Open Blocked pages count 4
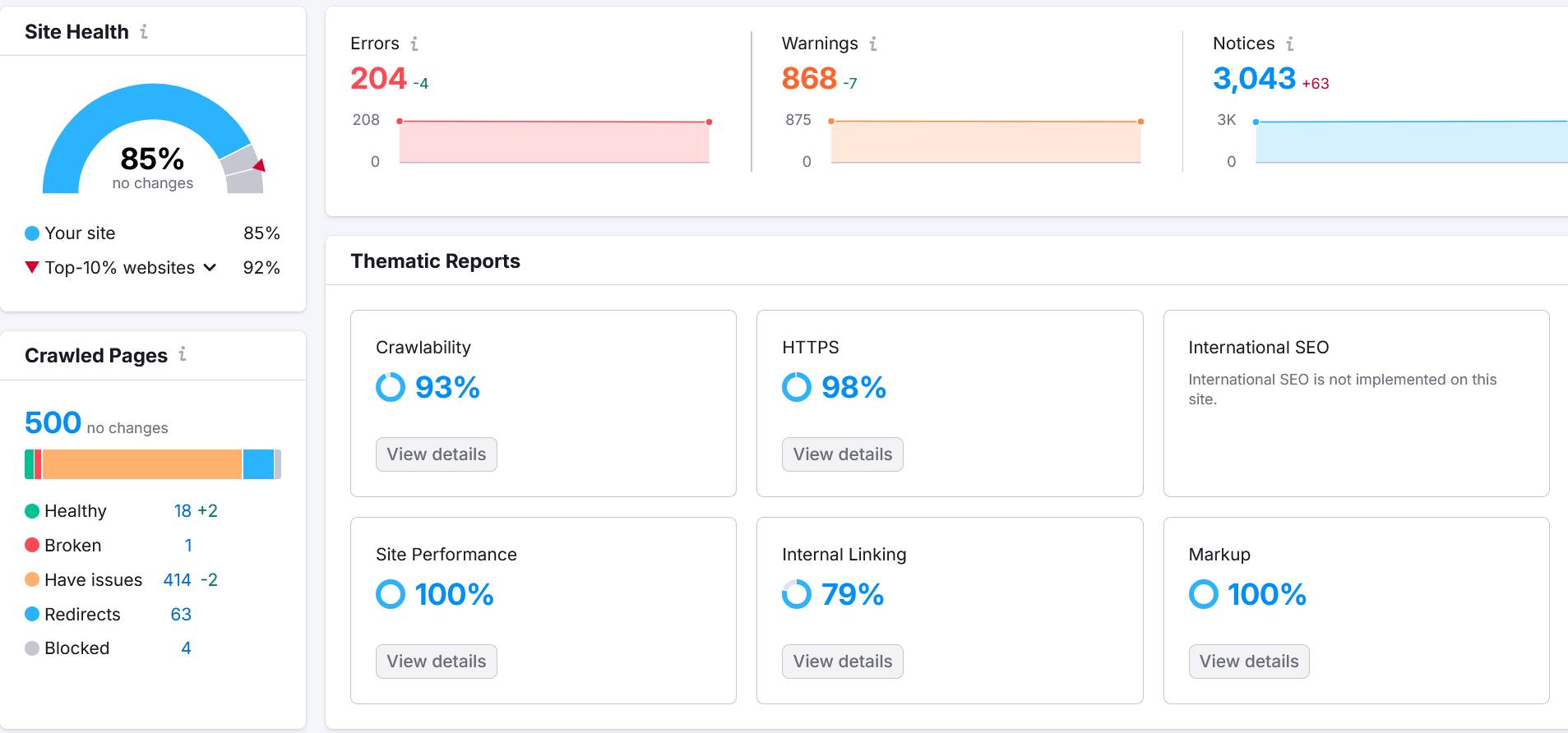1568x733 pixels. (x=186, y=648)
